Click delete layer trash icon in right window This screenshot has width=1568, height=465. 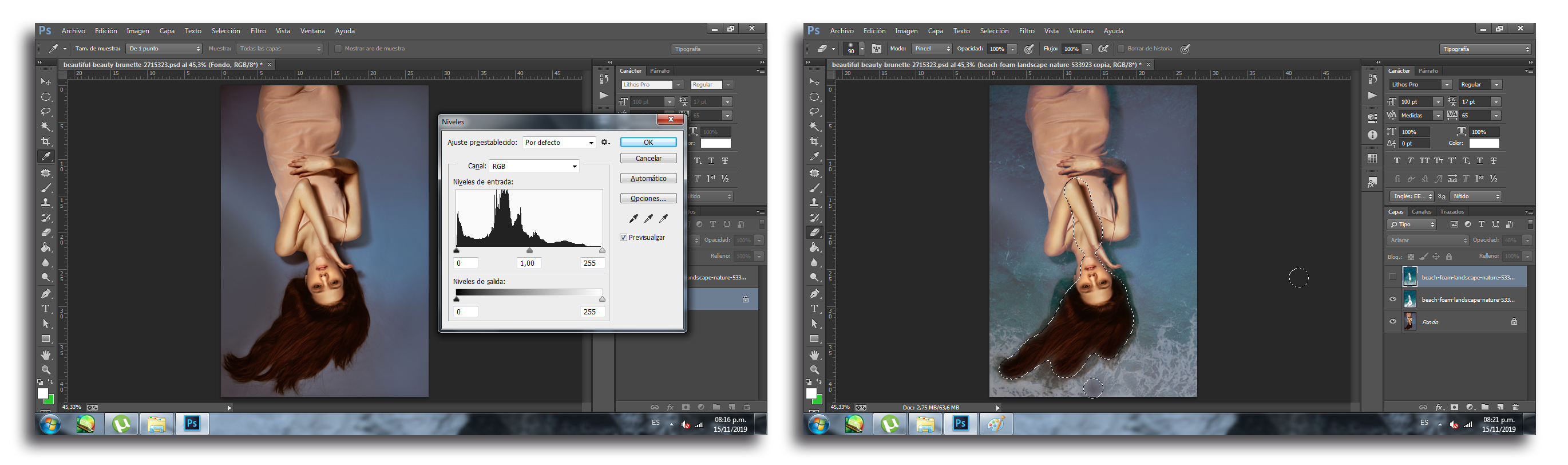[x=1516, y=407]
